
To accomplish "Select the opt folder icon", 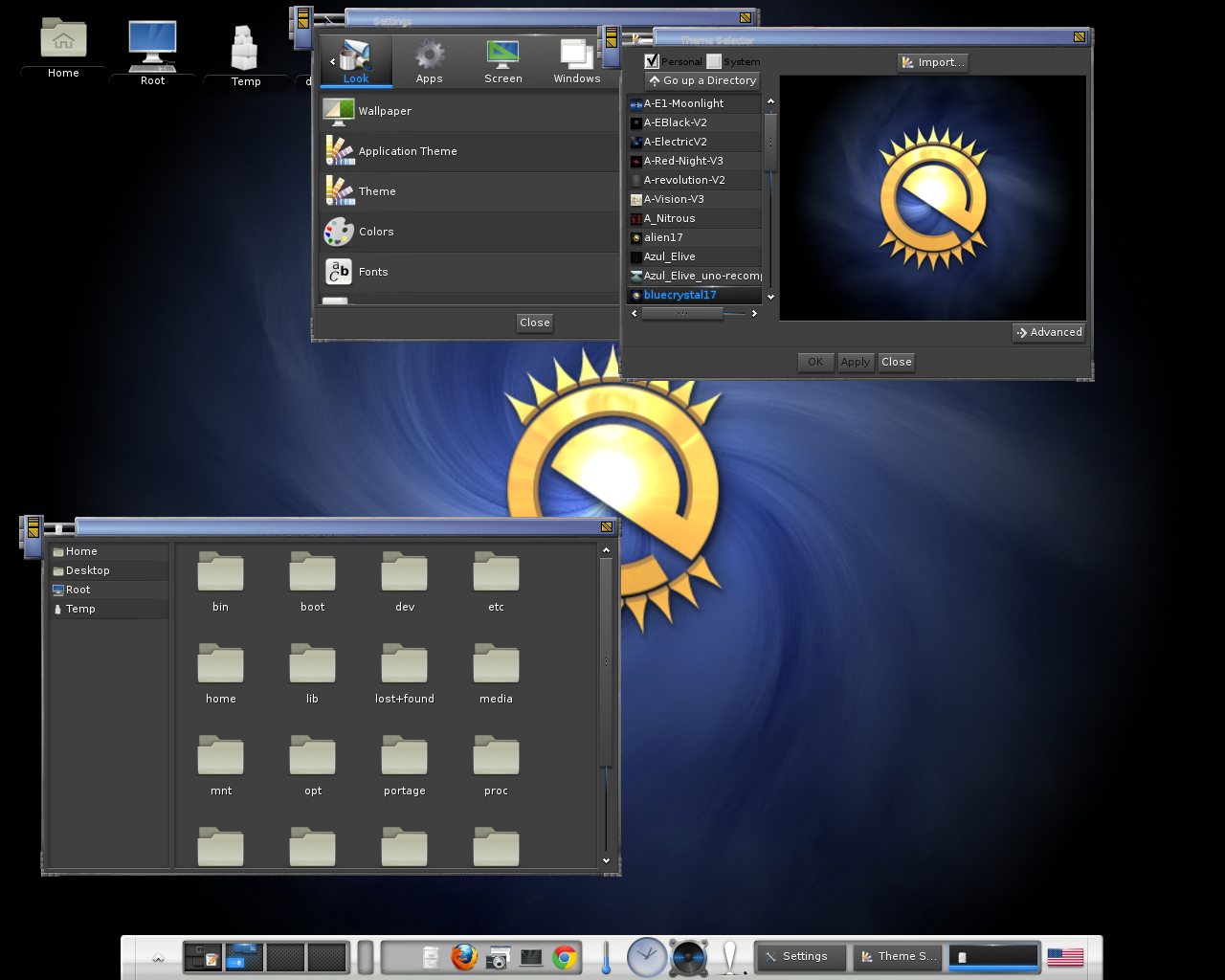I will (312, 755).
